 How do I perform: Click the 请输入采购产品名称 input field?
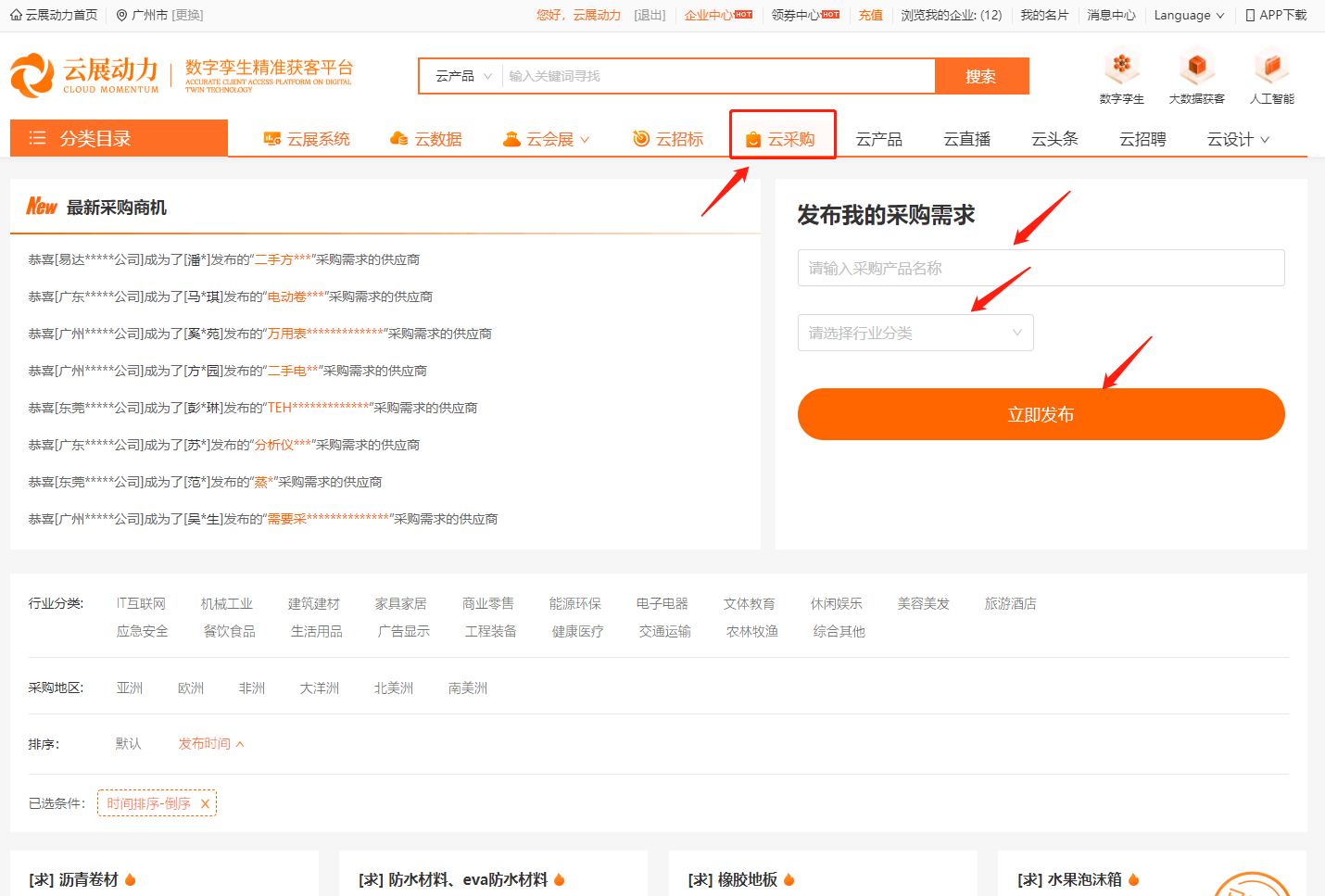pyautogui.click(x=1040, y=268)
